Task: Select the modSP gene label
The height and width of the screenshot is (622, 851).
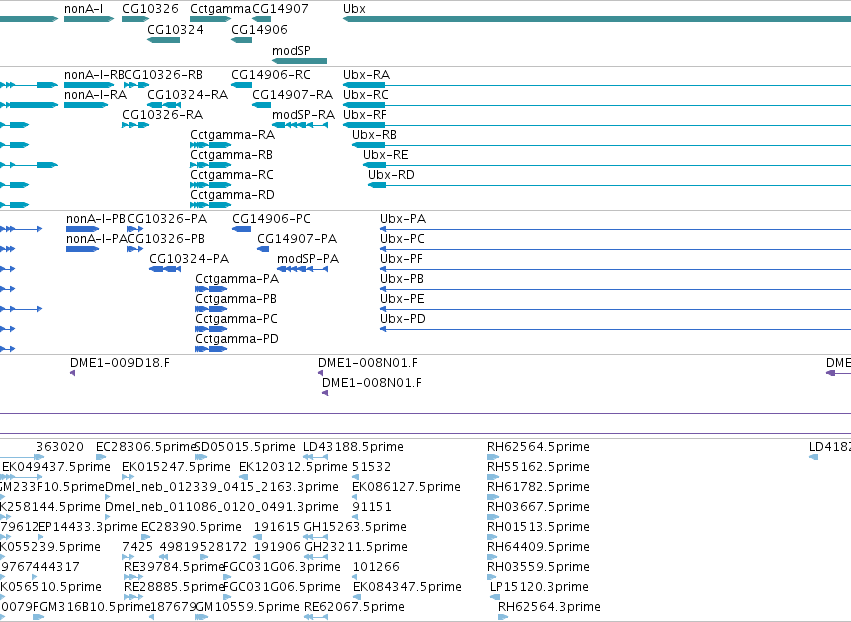Action: 291,50
